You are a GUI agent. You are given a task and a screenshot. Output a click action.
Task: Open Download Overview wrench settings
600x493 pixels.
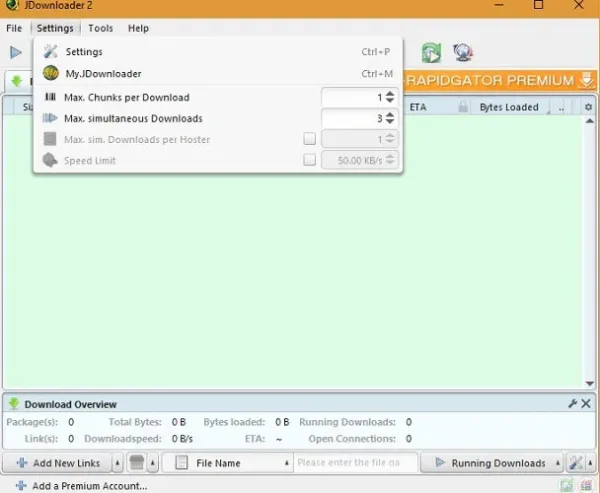click(x=572, y=403)
